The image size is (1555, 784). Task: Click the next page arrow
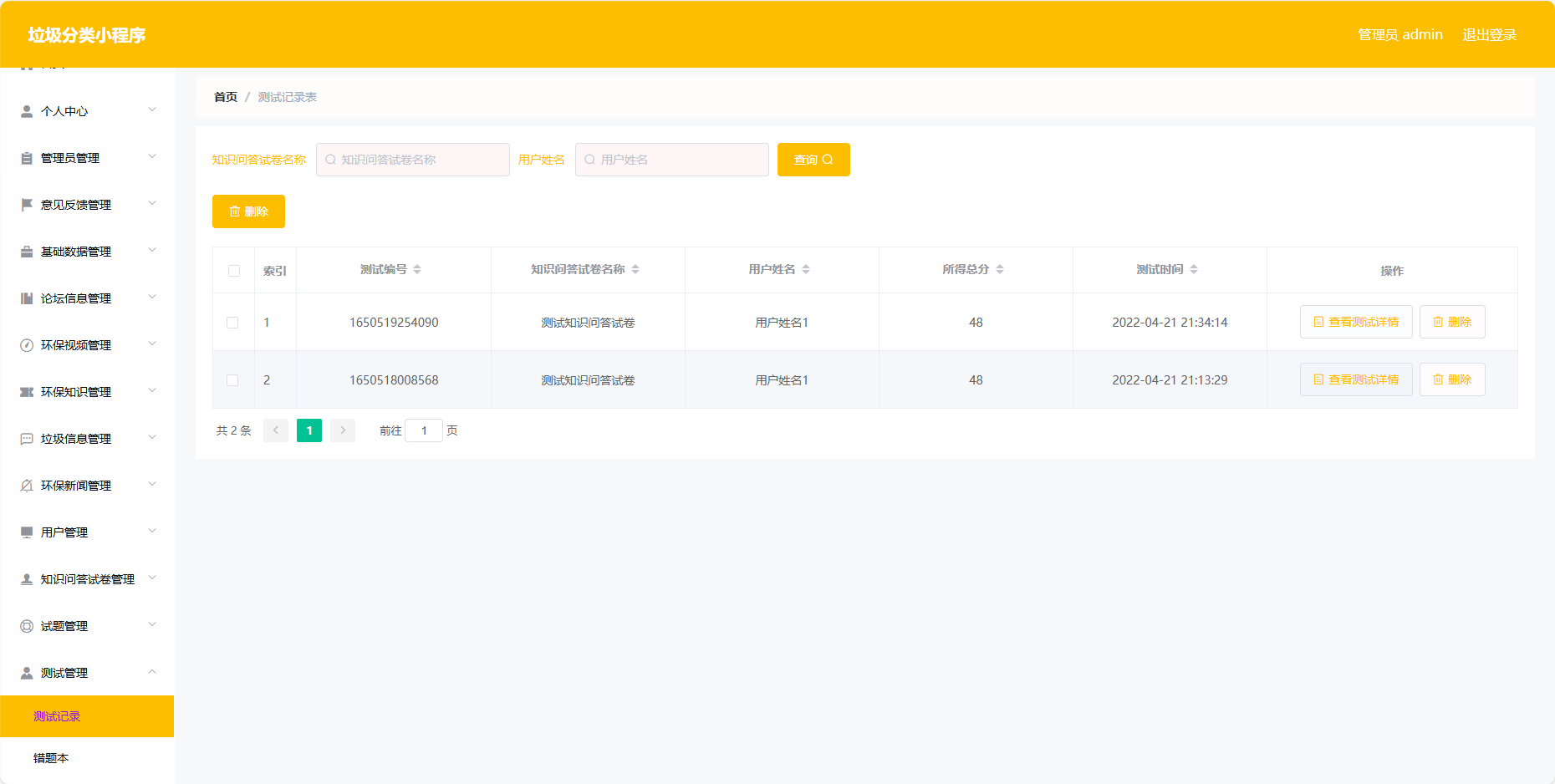click(343, 430)
